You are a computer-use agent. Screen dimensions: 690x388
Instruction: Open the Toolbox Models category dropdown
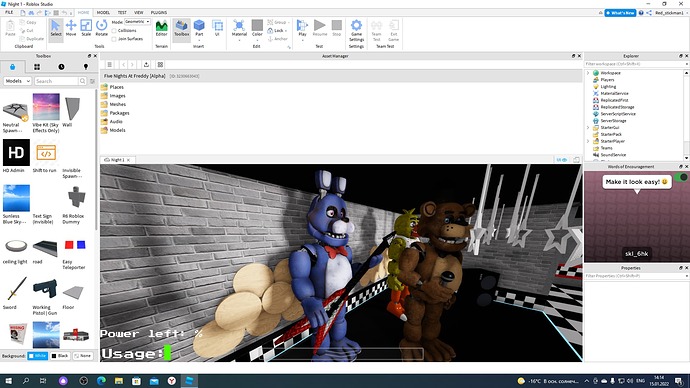pyautogui.click(x=18, y=81)
